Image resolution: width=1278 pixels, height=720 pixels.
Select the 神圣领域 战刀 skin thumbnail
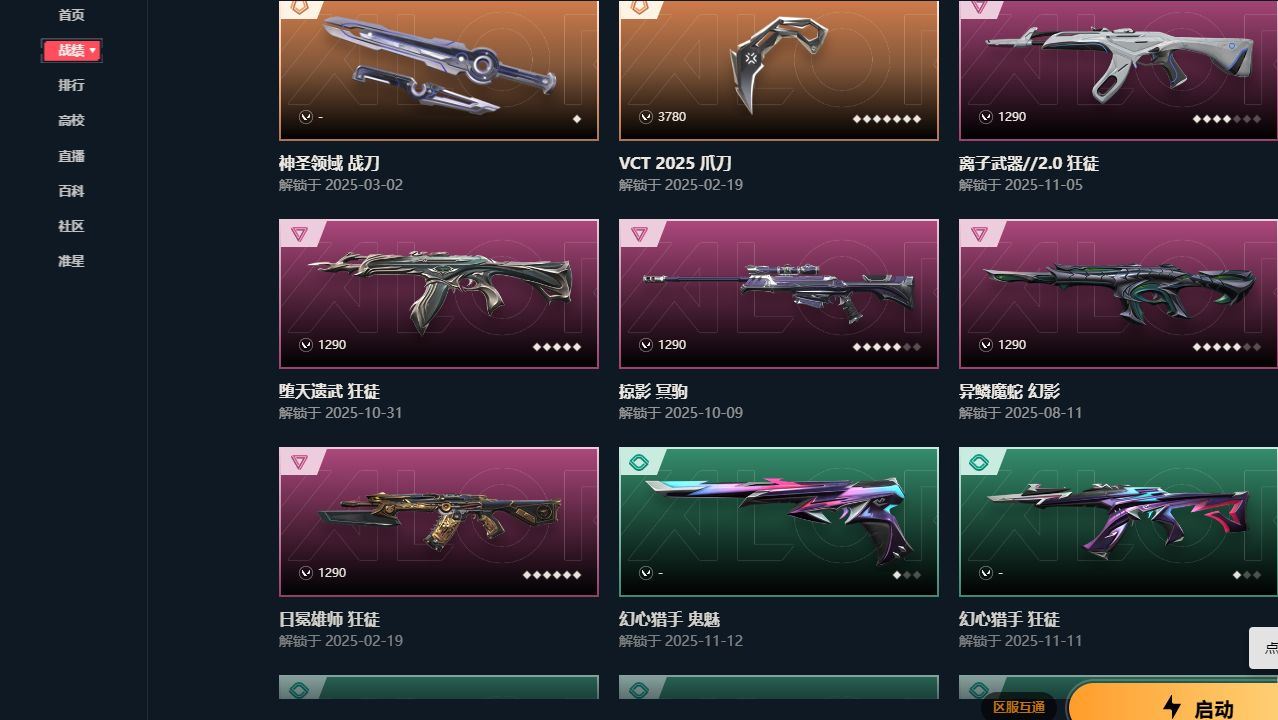click(x=439, y=70)
